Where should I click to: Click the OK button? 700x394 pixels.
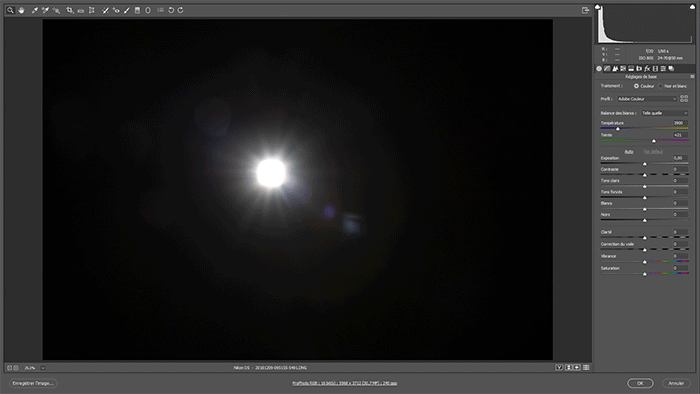640,383
